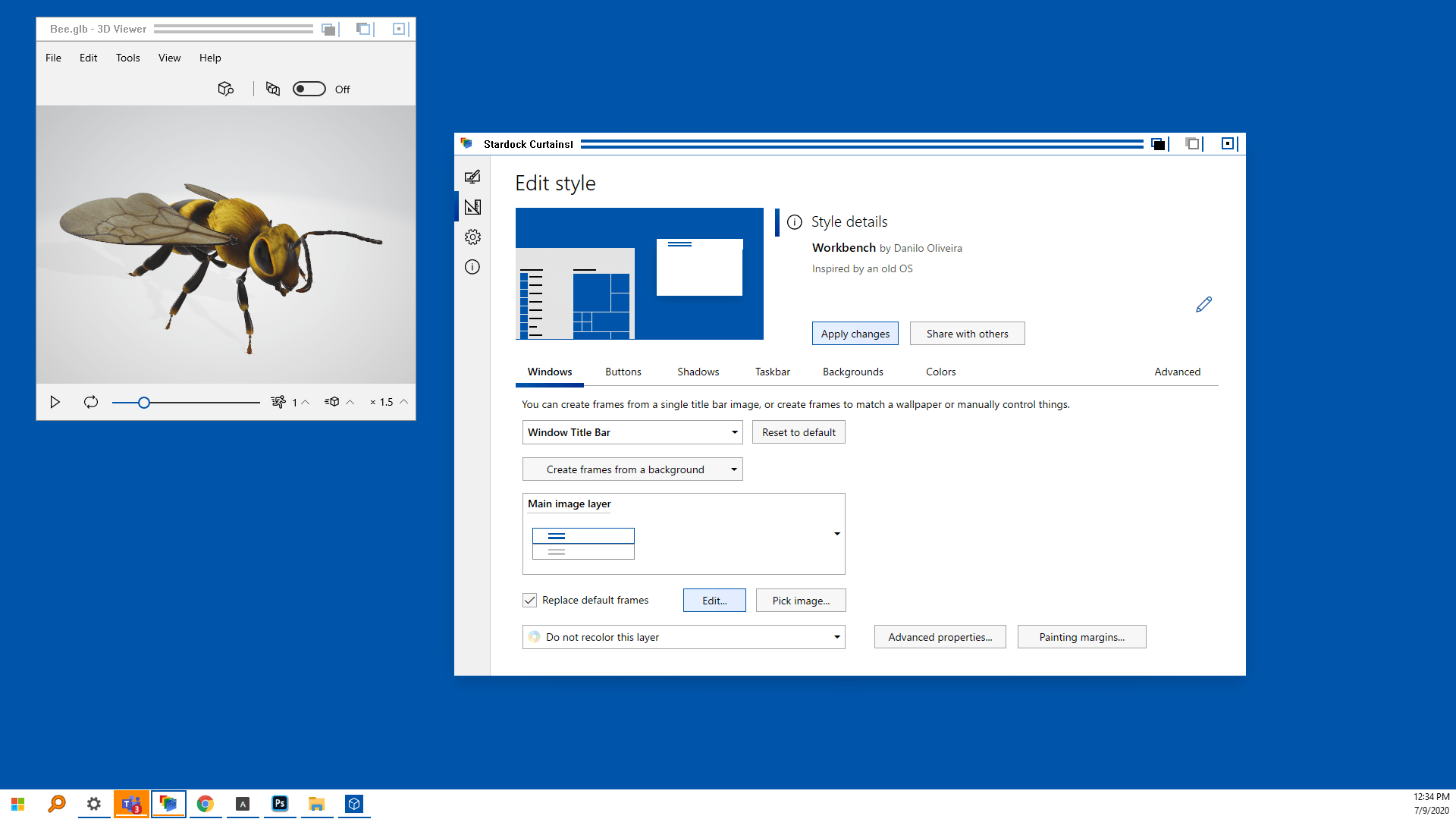Open the 3D model inspector icon in 3D Viewer
1456x819 pixels.
(225, 89)
